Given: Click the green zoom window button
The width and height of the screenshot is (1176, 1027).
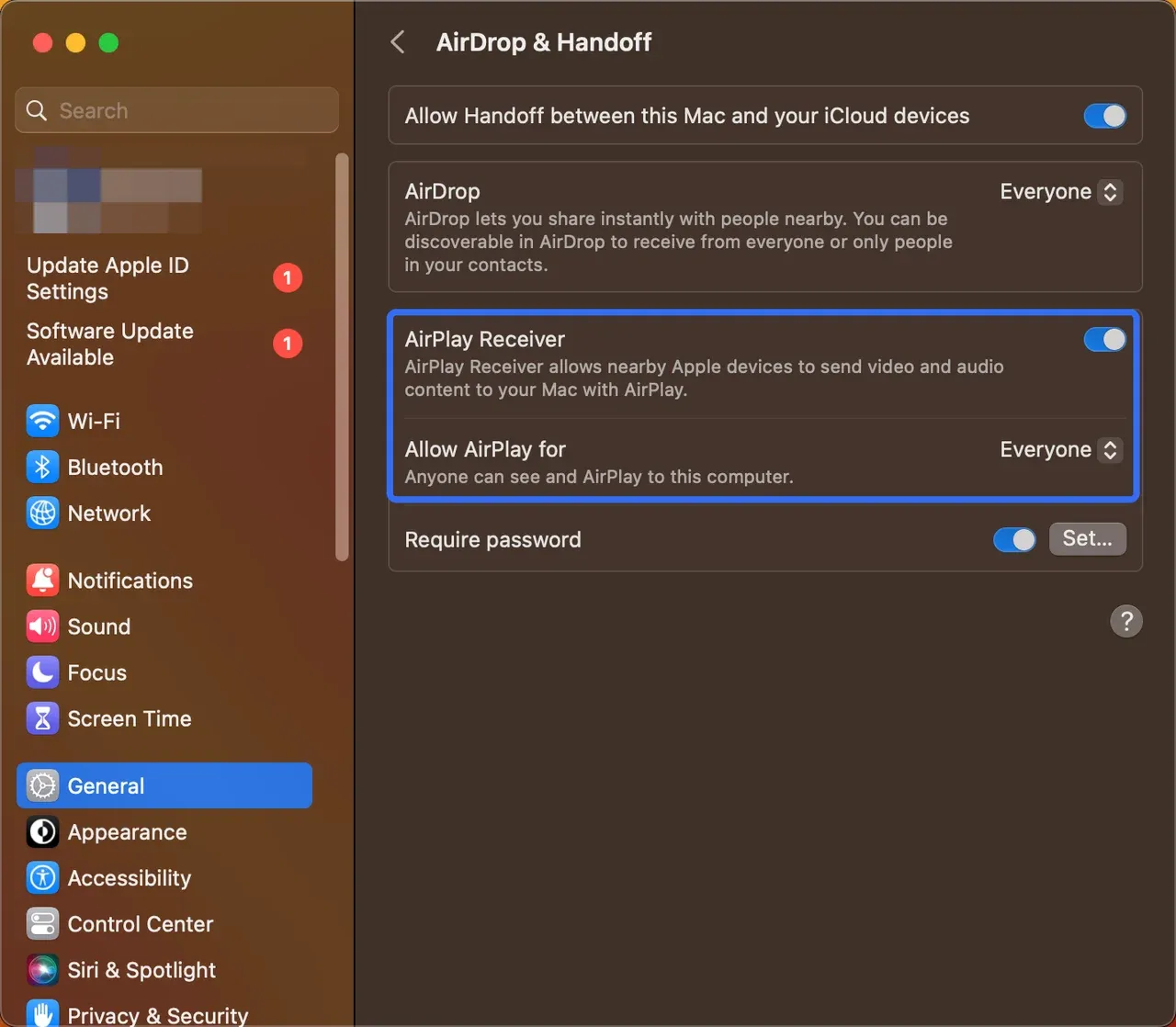Looking at the screenshot, I should [108, 43].
